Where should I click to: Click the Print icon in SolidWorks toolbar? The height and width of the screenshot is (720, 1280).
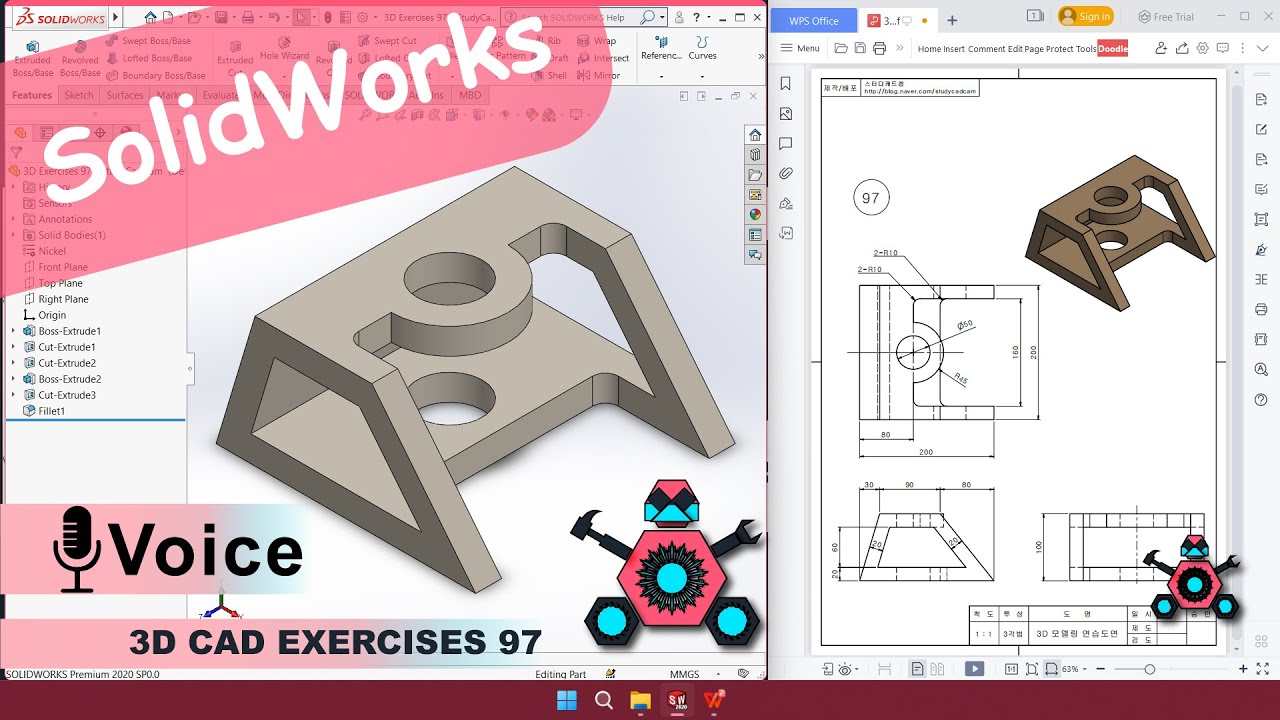248,17
